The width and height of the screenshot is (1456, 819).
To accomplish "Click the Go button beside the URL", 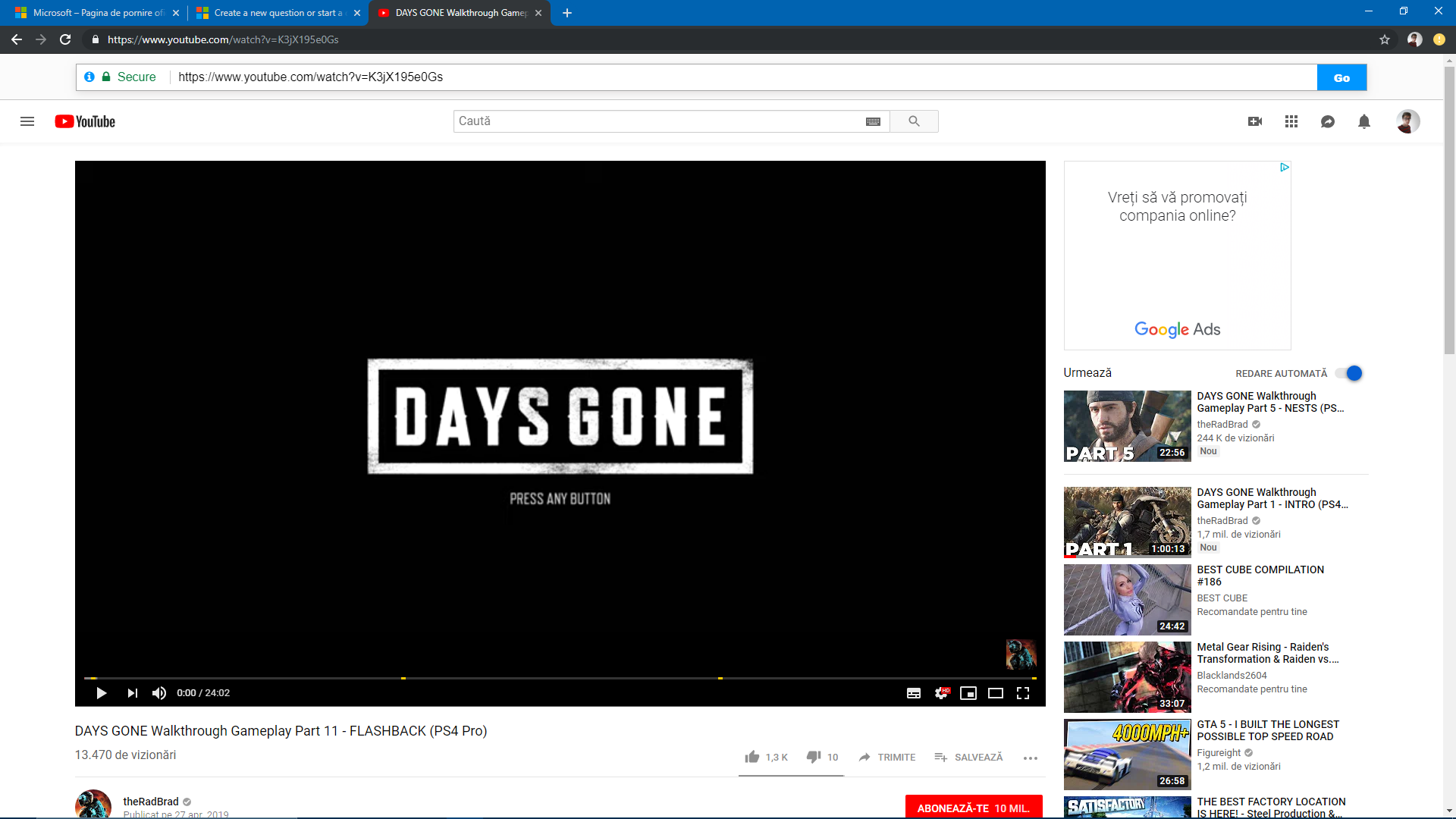I will click(x=1341, y=77).
